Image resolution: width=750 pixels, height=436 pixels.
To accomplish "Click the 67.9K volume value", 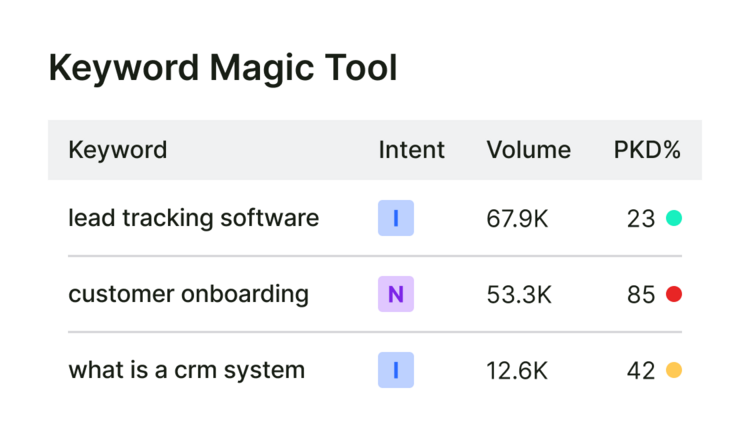I will point(517,219).
